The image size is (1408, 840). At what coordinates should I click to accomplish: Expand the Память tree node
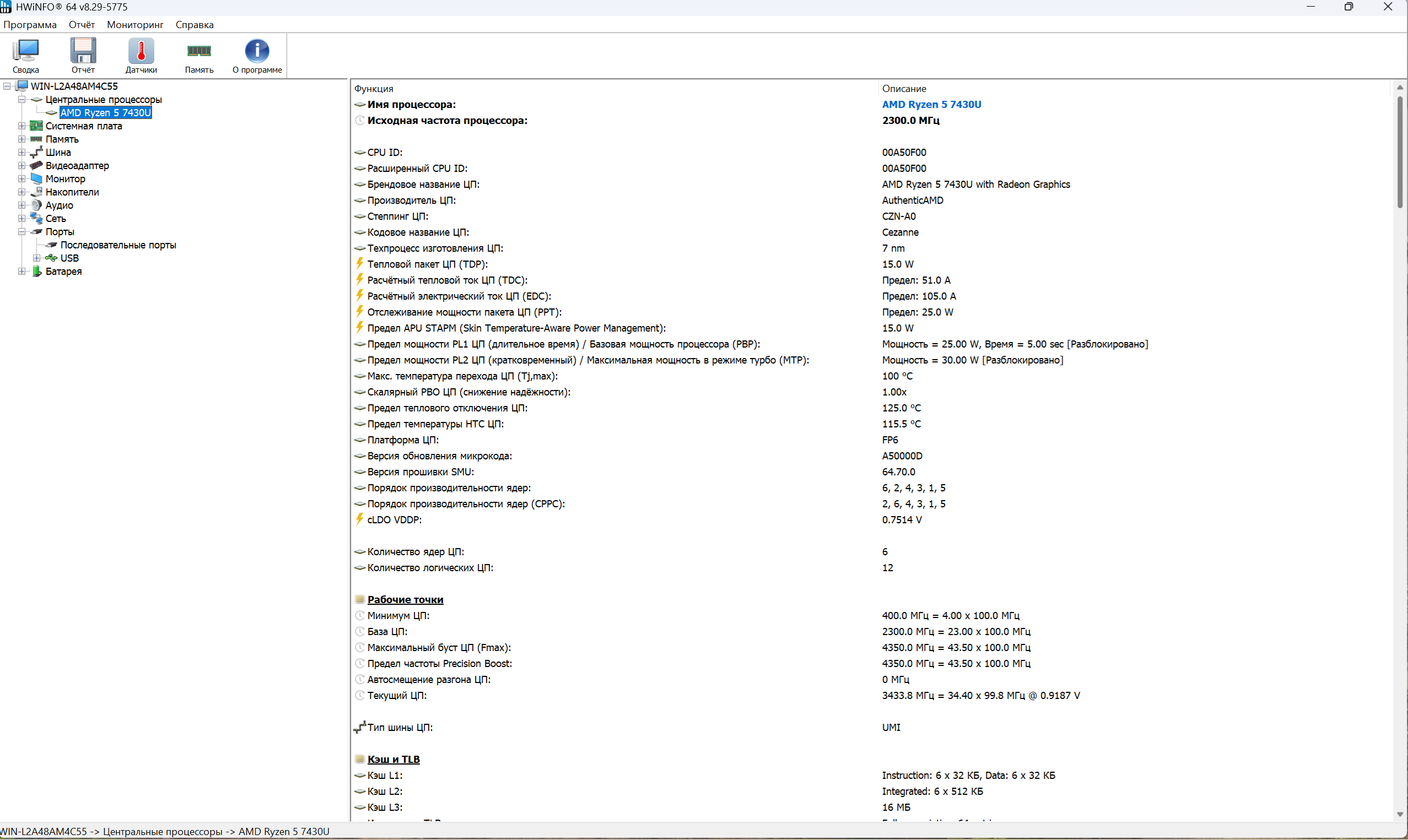coord(21,139)
